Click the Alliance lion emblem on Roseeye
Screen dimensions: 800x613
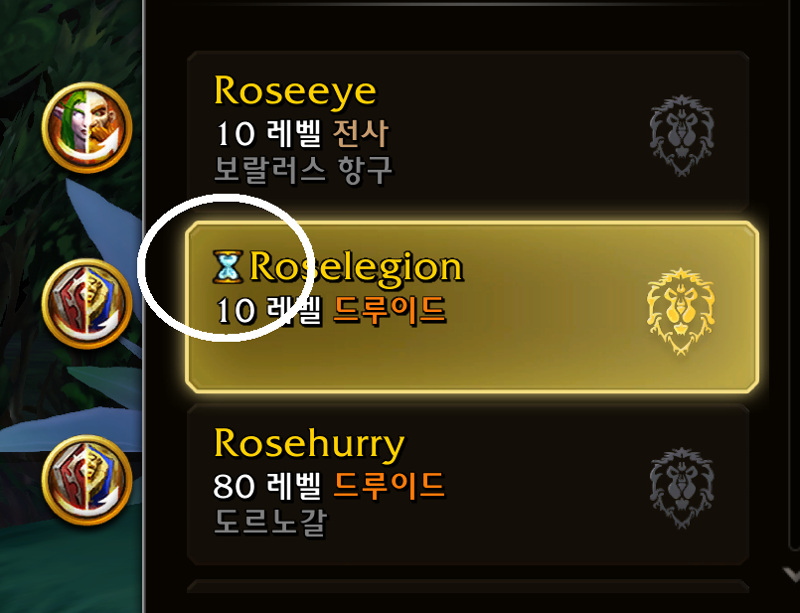coord(682,136)
